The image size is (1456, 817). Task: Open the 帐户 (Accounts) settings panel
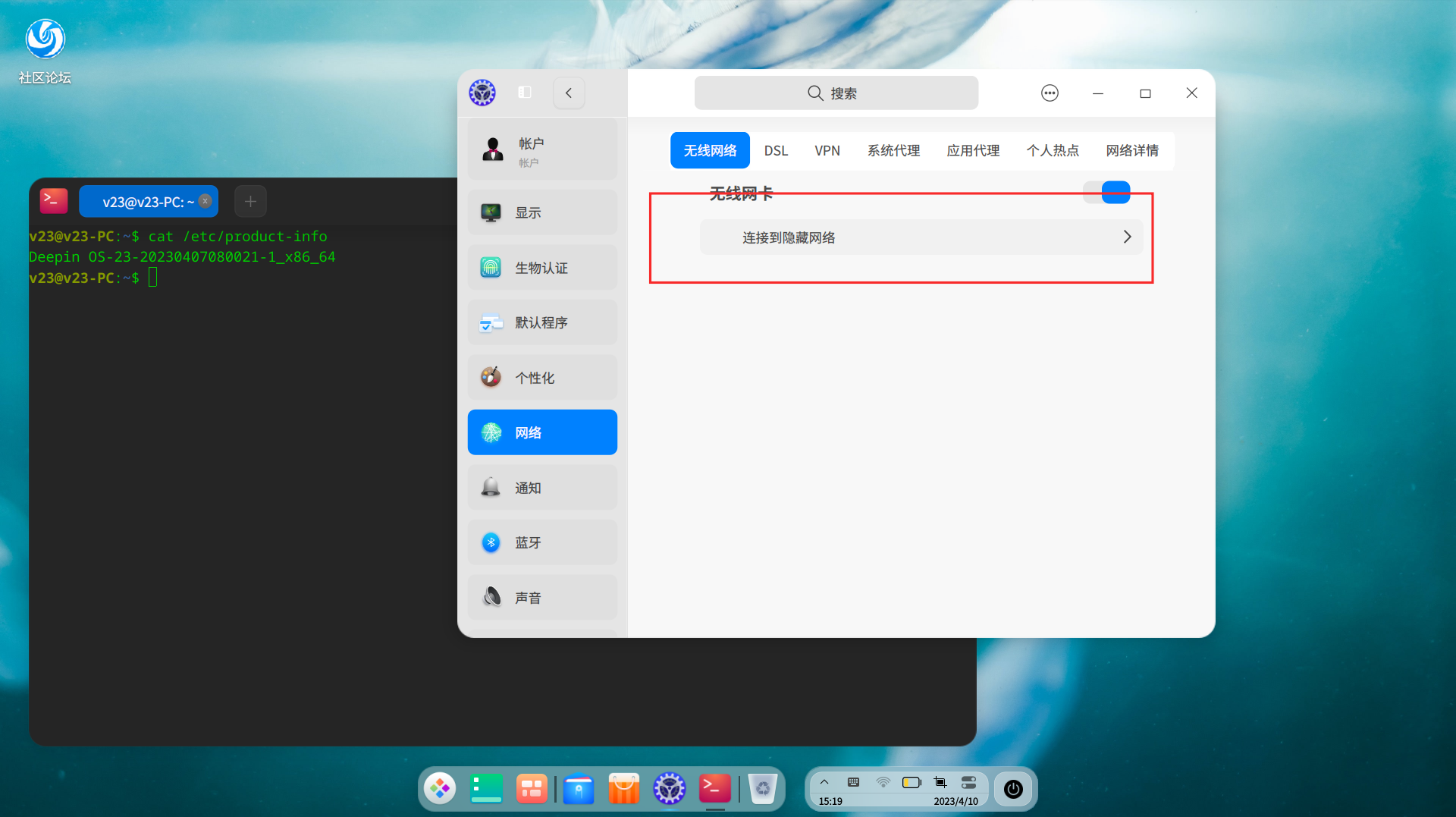[x=541, y=149]
